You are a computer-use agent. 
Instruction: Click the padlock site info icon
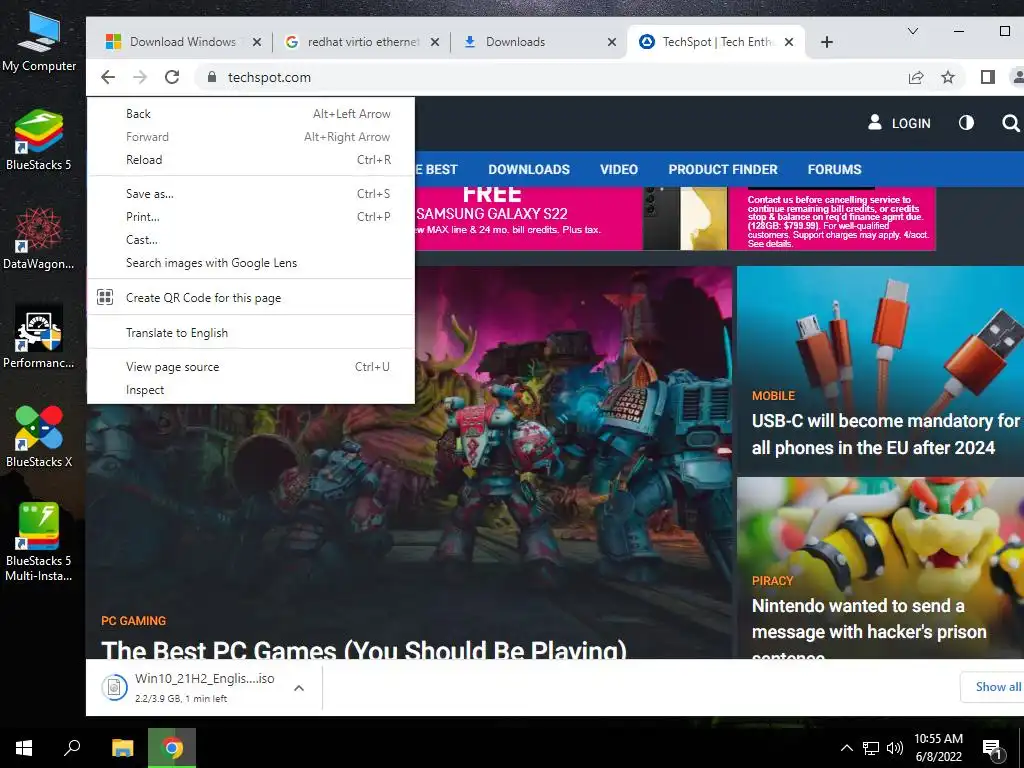(x=212, y=77)
